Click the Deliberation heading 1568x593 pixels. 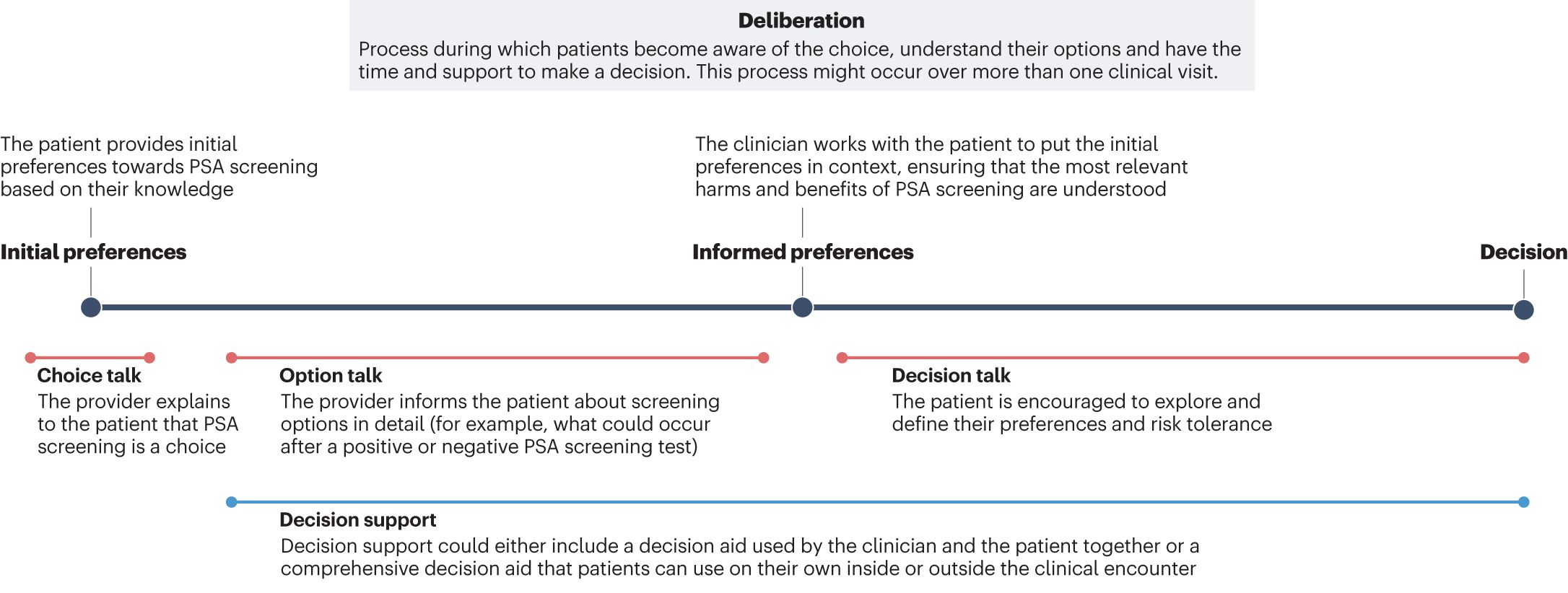pos(801,21)
